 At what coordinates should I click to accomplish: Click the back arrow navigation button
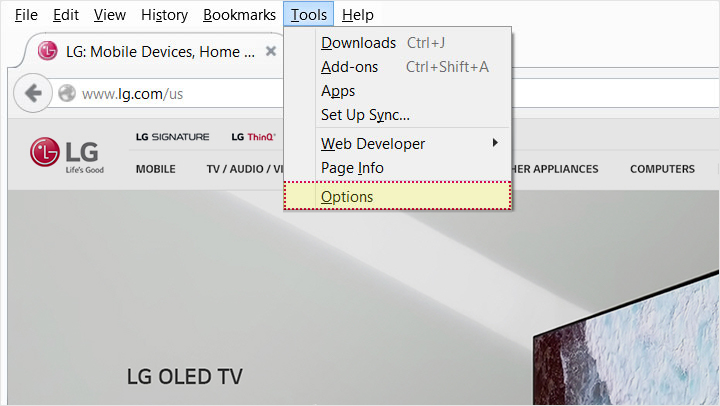point(33,94)
